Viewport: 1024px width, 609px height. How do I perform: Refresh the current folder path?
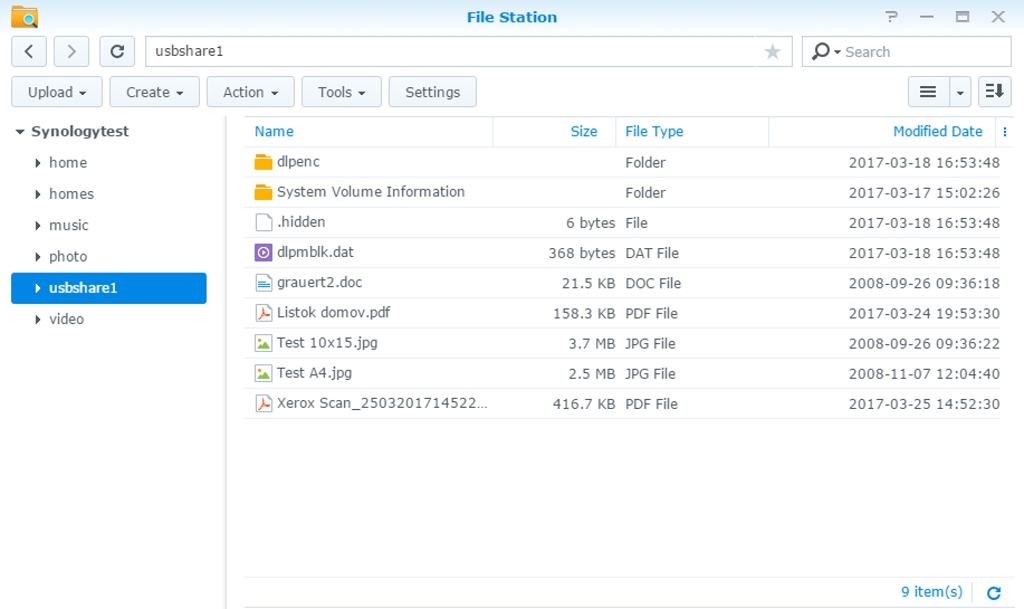pyautogui.click(x=117, y=52)
